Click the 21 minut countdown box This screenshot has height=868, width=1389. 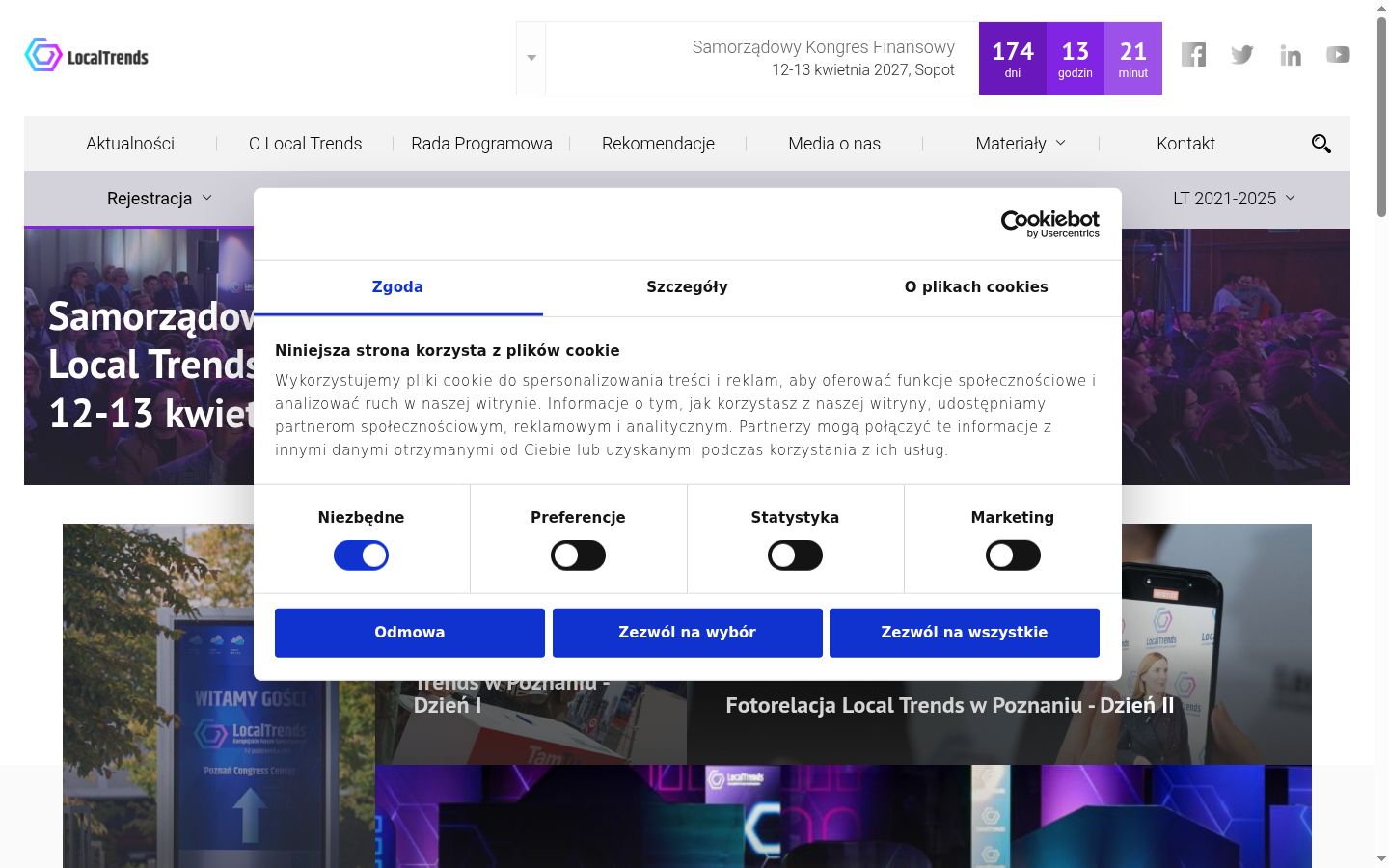pos(1133,58)
